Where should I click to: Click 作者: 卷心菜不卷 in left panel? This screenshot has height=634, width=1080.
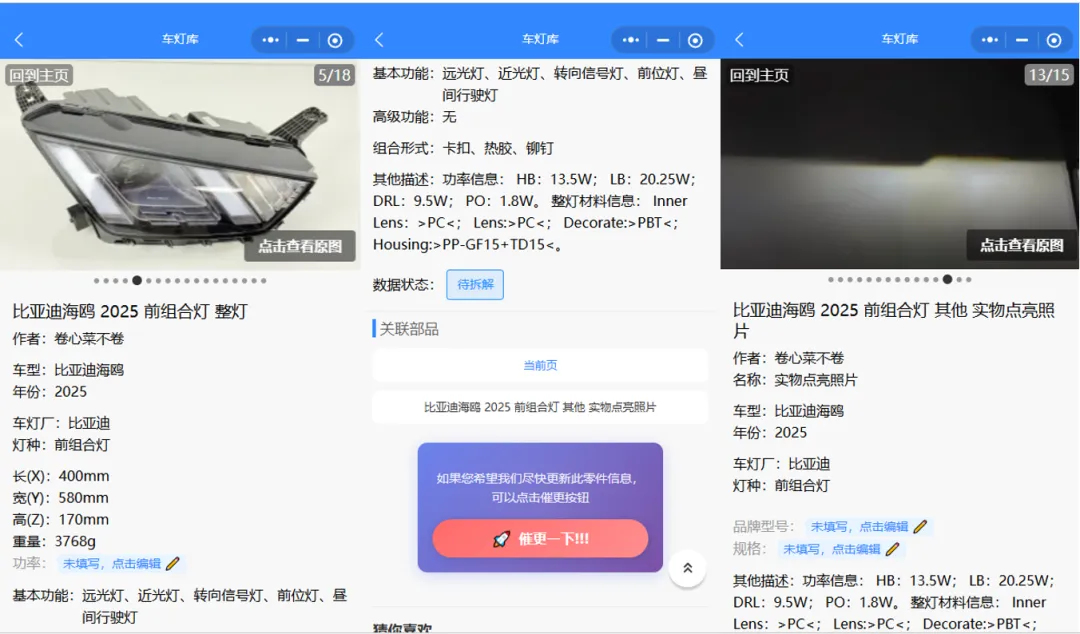[68, 338]
